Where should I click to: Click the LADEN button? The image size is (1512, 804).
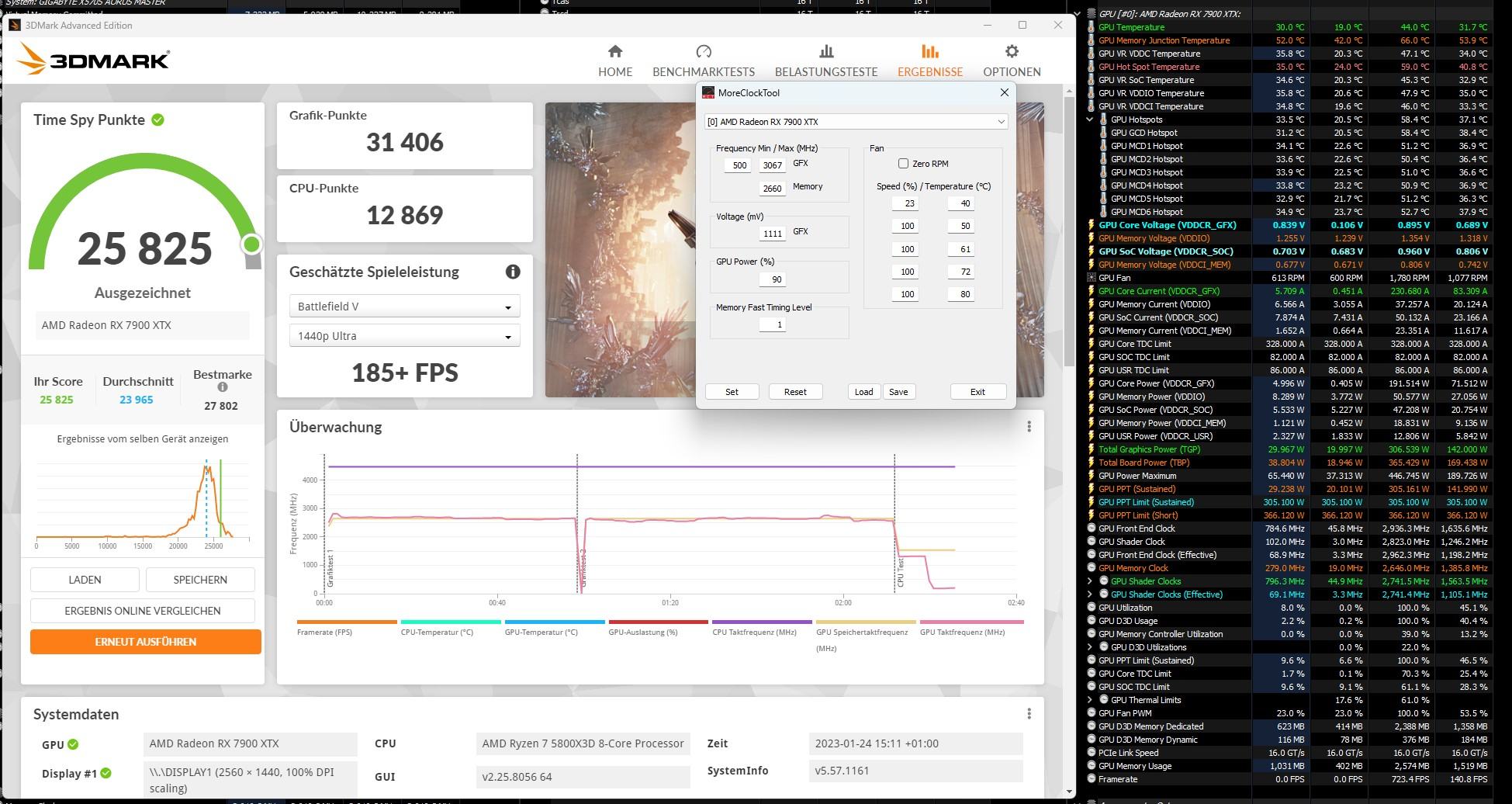(x=85, y=580)
